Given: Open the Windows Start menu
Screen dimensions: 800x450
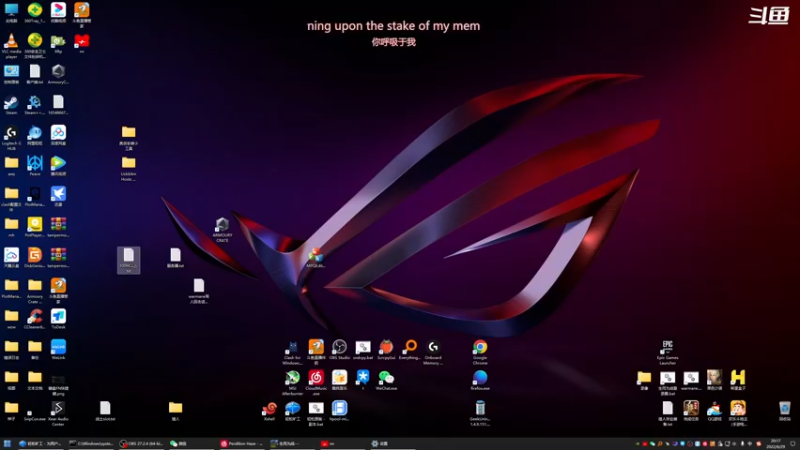Looking at the screenshot, I should pyautogui.click(x=7, y=443).
